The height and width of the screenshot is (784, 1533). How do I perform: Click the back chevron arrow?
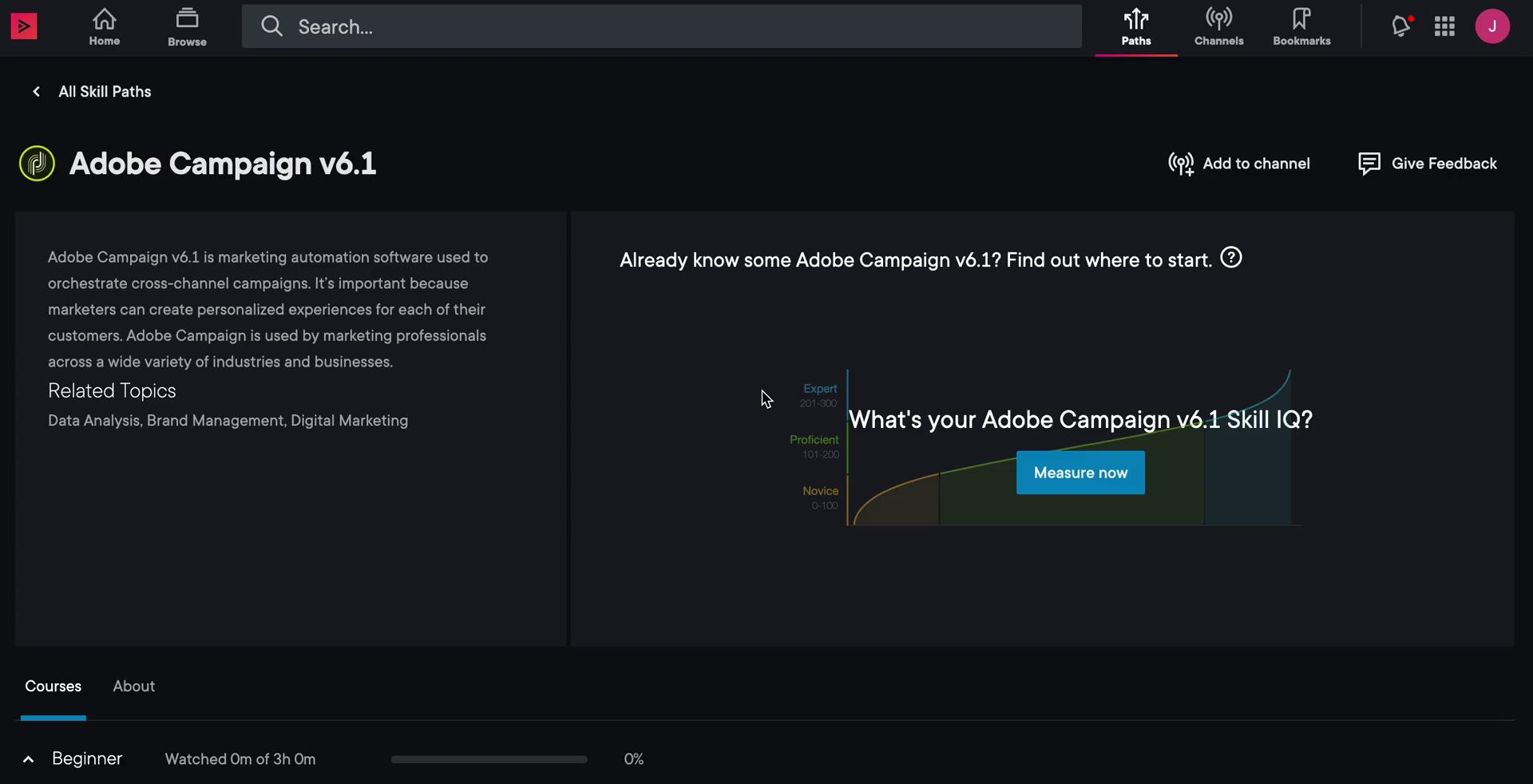[36, 92]
